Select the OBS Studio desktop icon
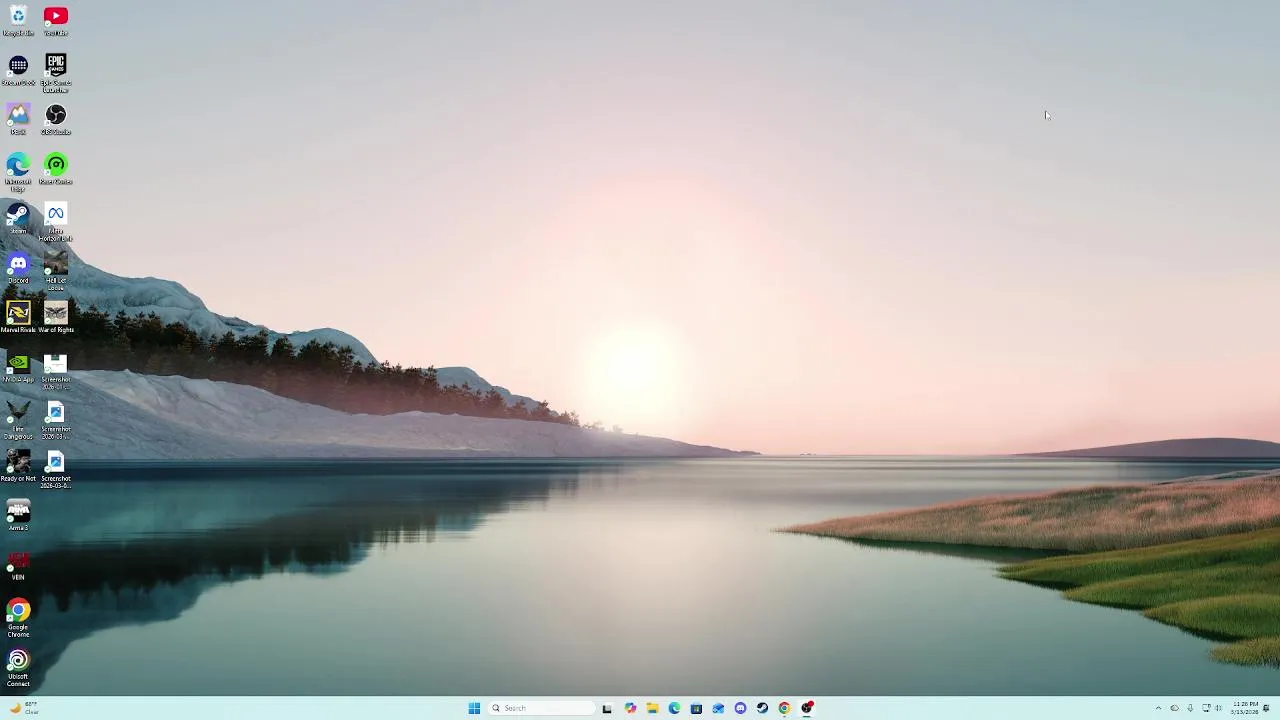1280x720 pixels. pyautogui.click(x=56, y=120)
